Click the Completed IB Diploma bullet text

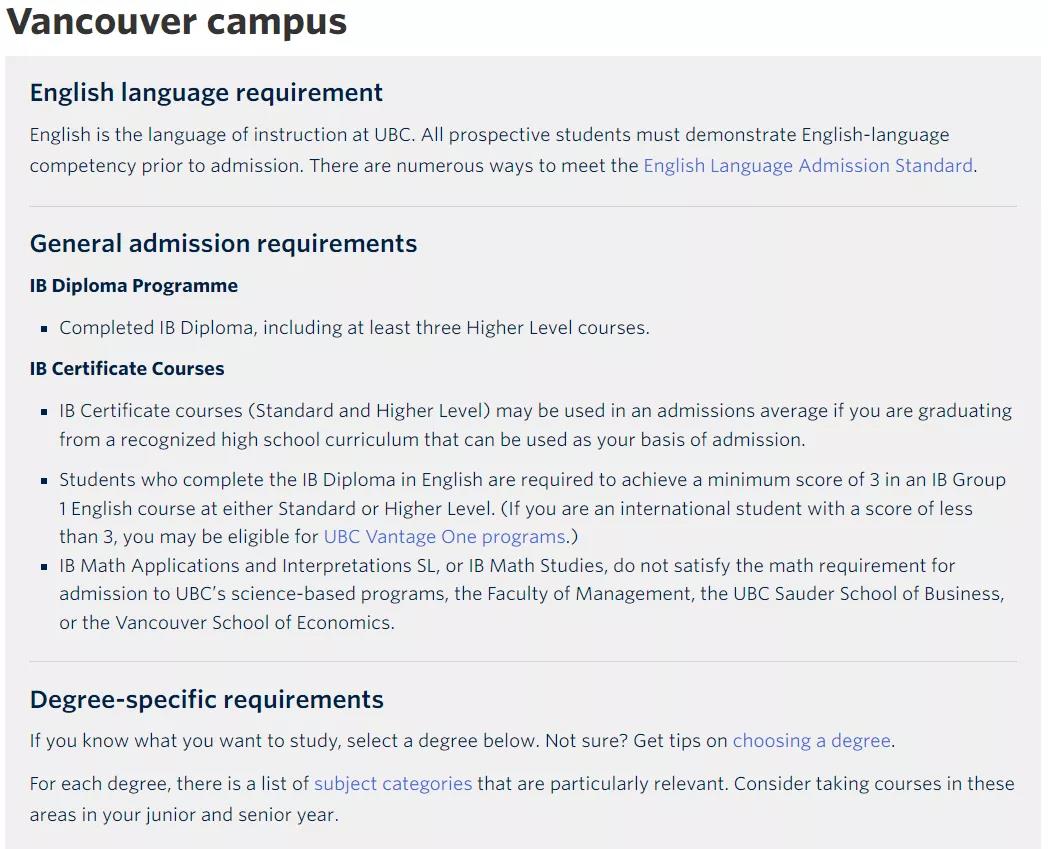tap(354, 328)
